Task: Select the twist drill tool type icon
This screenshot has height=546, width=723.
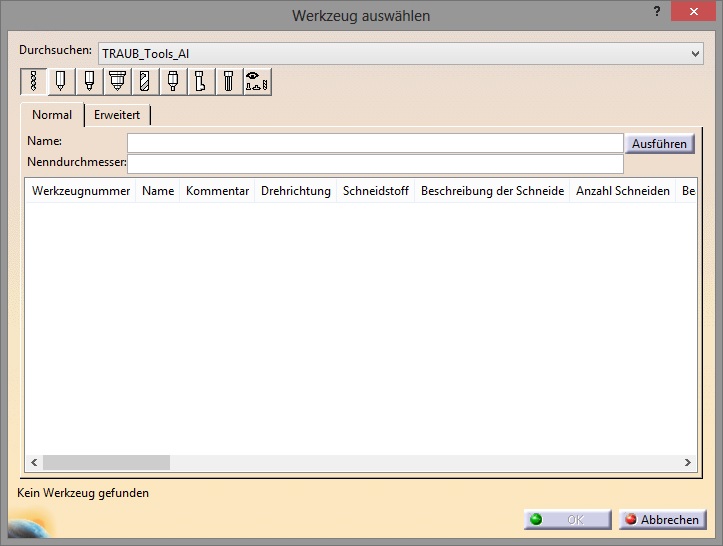Action: coord(34,82)
